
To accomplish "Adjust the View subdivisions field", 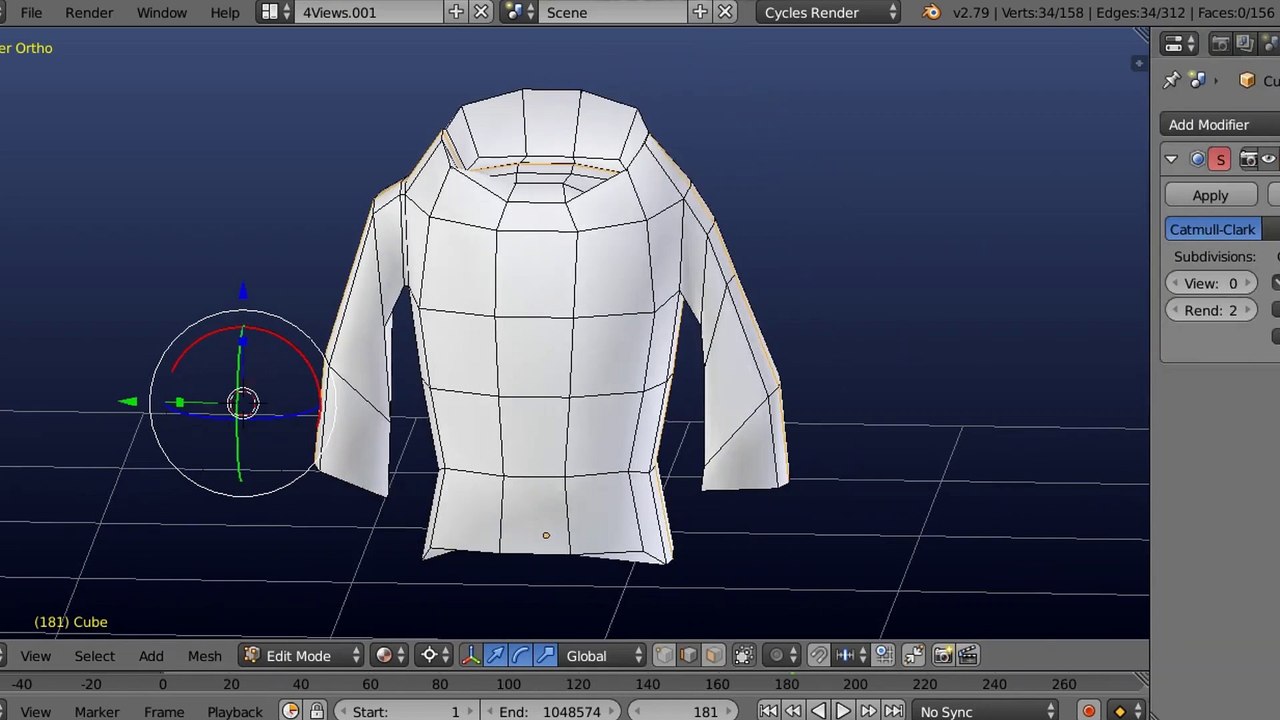I will click(x=1211, y=284).
